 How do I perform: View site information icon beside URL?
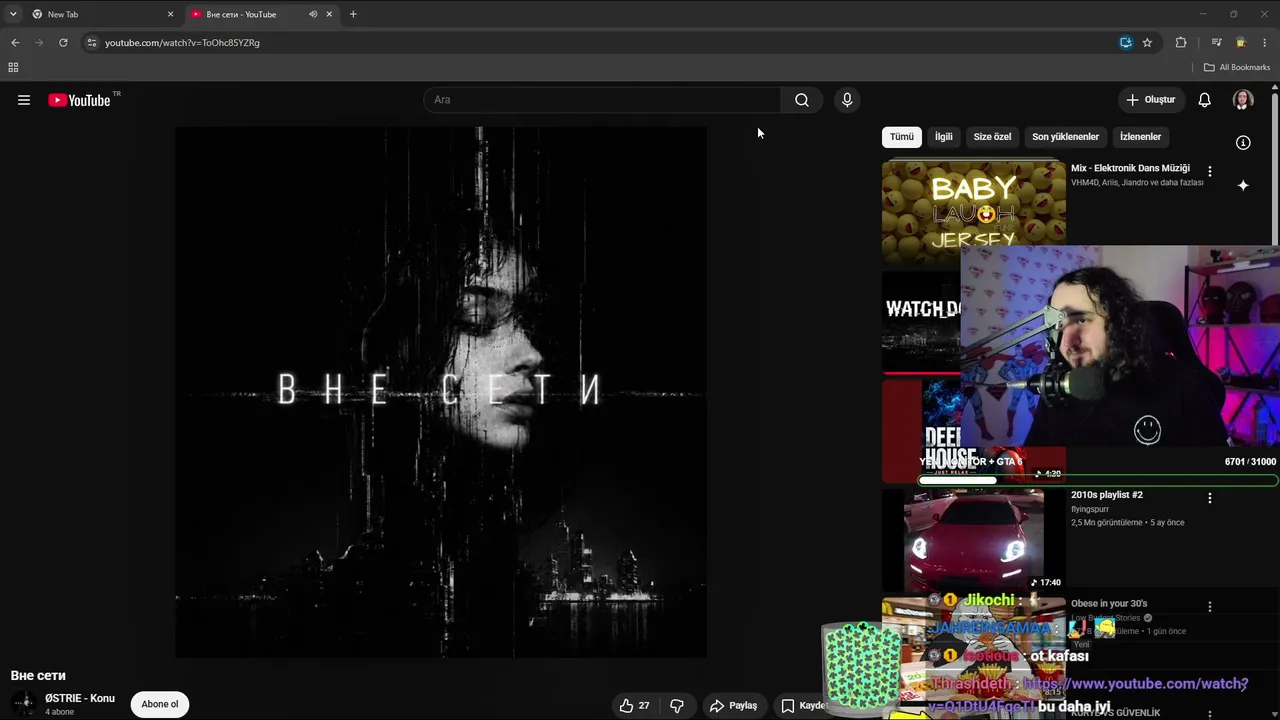tap(92, 43)
